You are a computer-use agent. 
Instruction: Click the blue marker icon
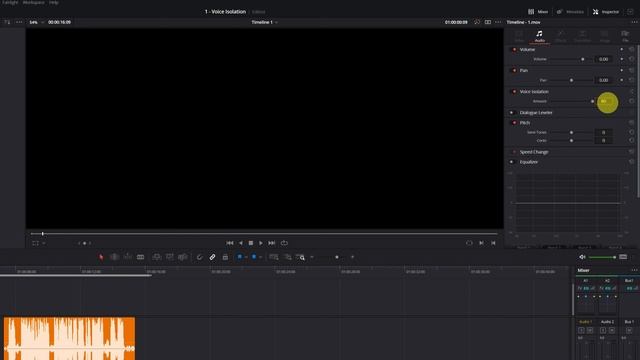click(x=254, y=257)
